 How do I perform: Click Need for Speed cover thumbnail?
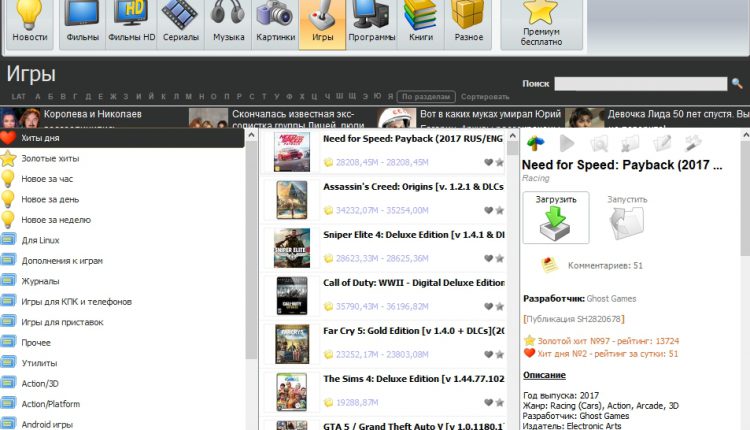click(x=292, y=153)
